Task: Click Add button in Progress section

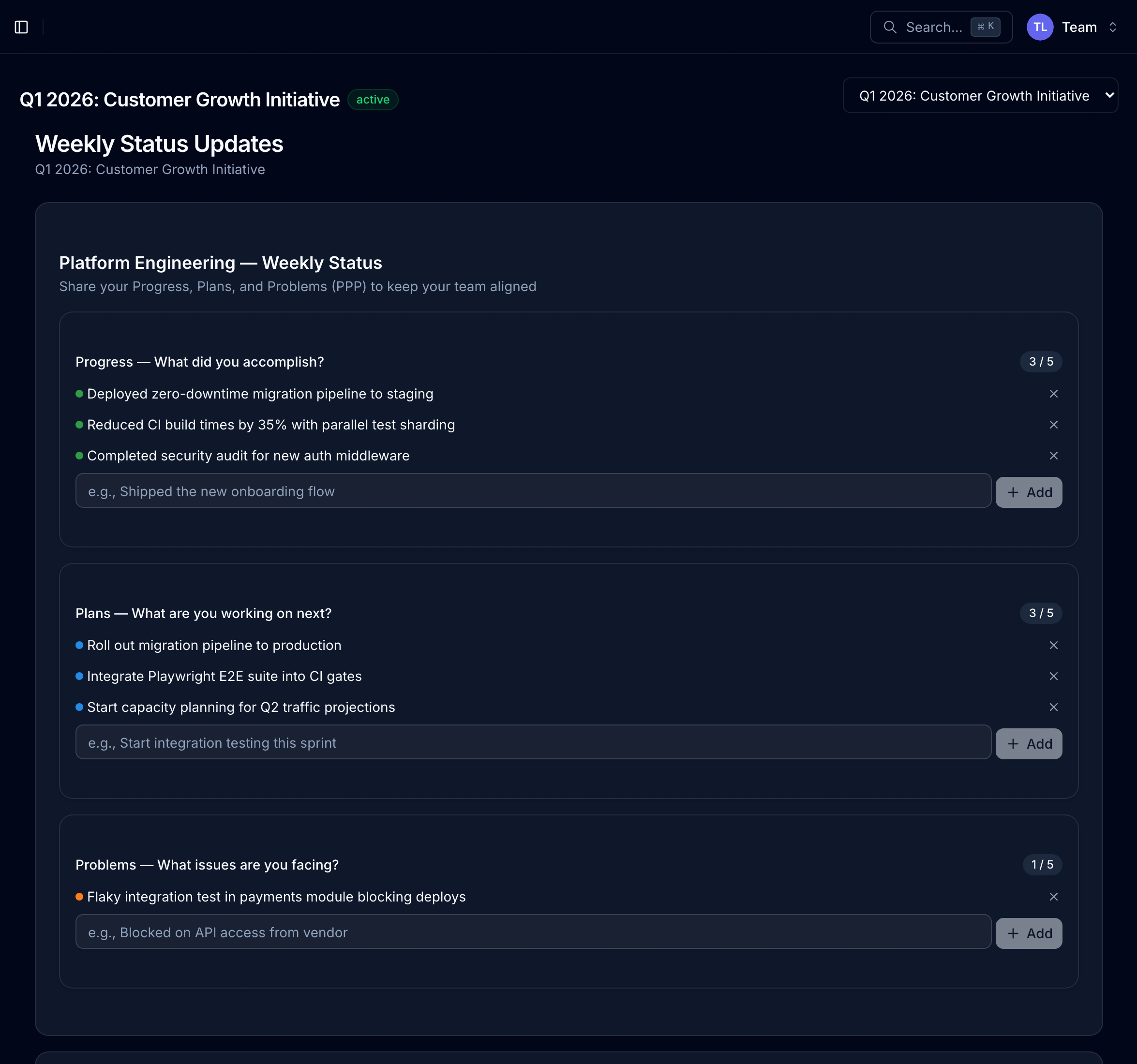Action: (1028, 492)
